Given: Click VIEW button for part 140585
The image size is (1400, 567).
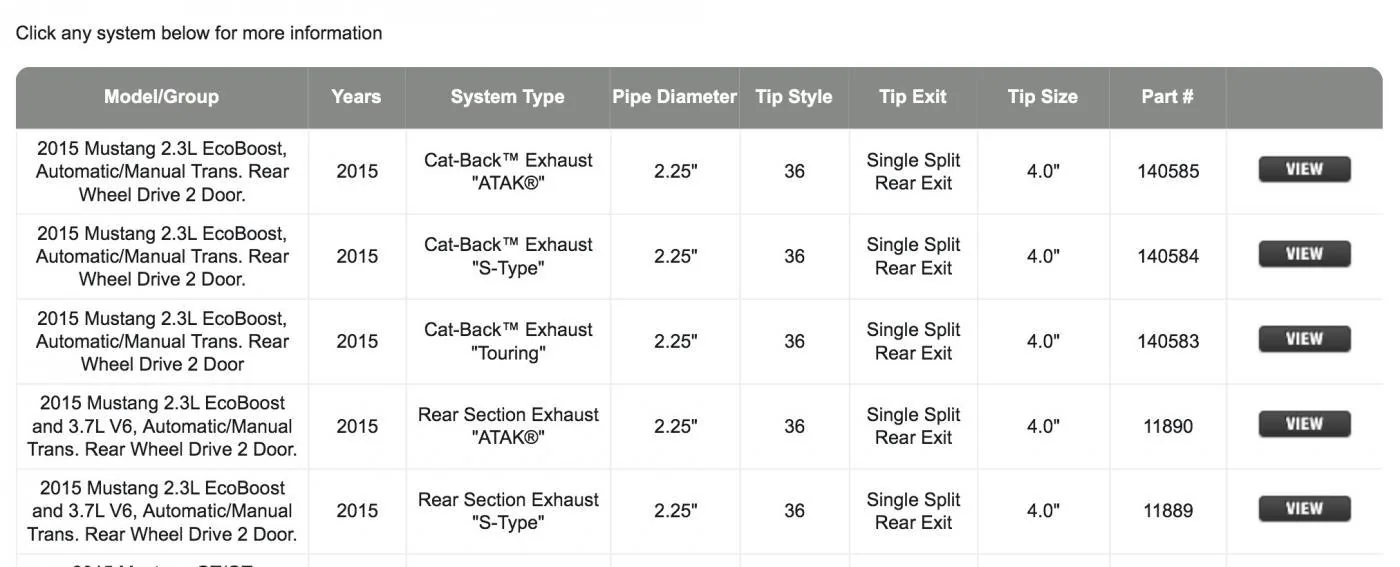Looking at the screenshot, I should tap(1304, 169).
